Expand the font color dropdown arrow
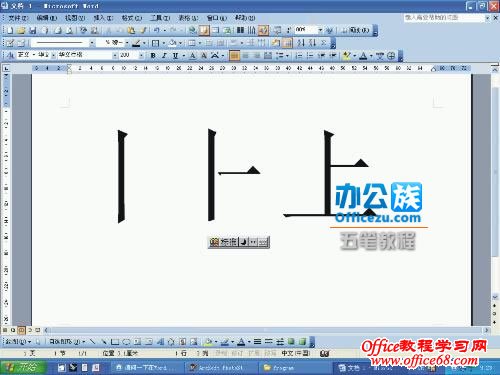The height and width of the screenshot is (375, 500). click(x=371, y=56)
